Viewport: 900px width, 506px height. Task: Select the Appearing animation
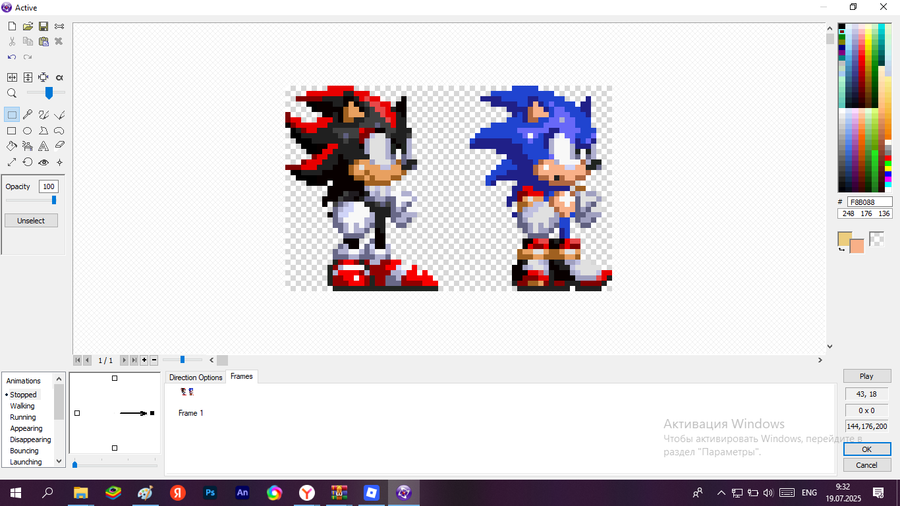(x=26, y=429)
